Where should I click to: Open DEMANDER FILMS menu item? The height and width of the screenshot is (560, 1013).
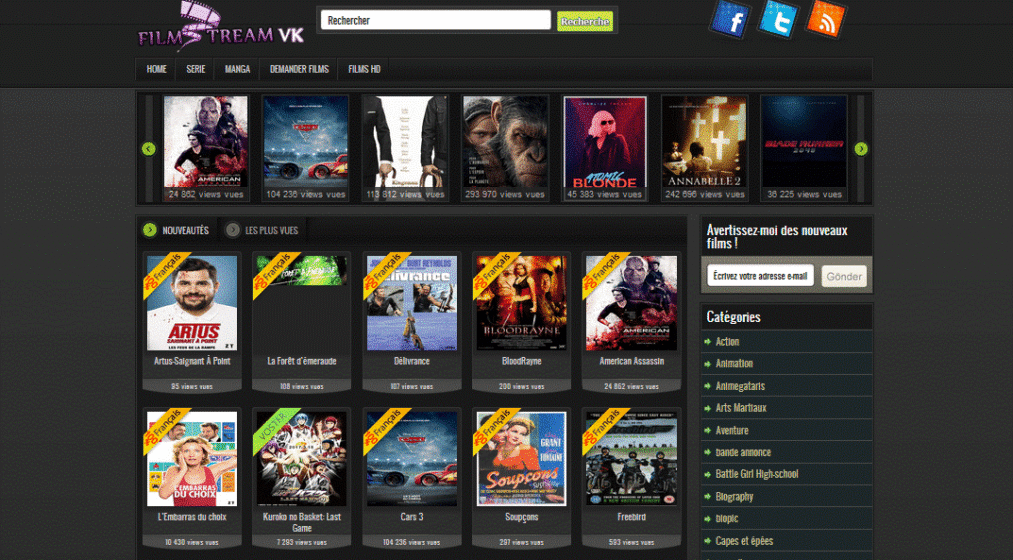299,69
